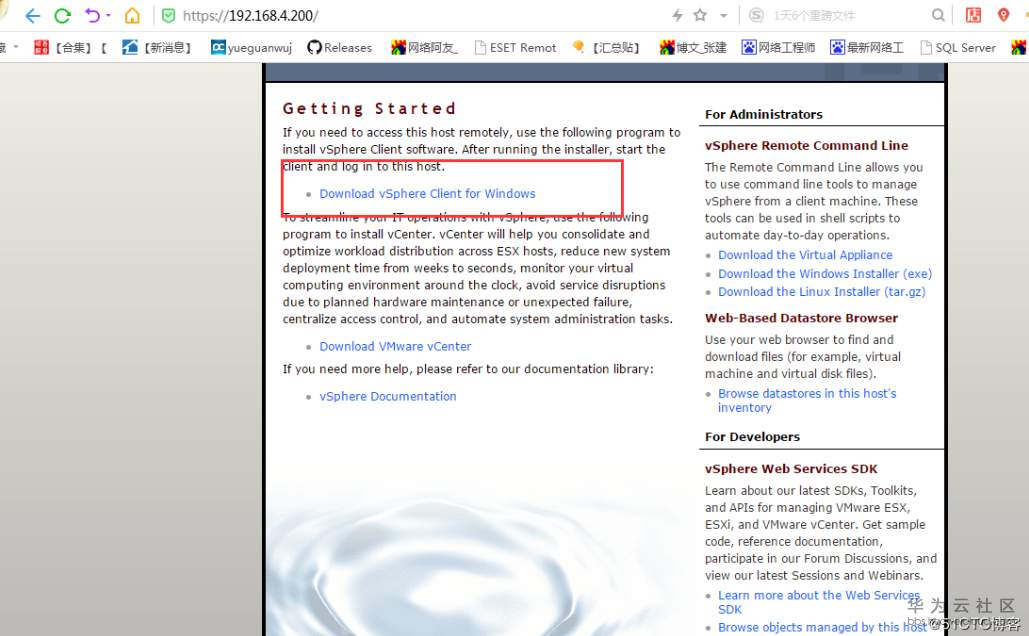Go to the browser Home page

tap(133, 14)
